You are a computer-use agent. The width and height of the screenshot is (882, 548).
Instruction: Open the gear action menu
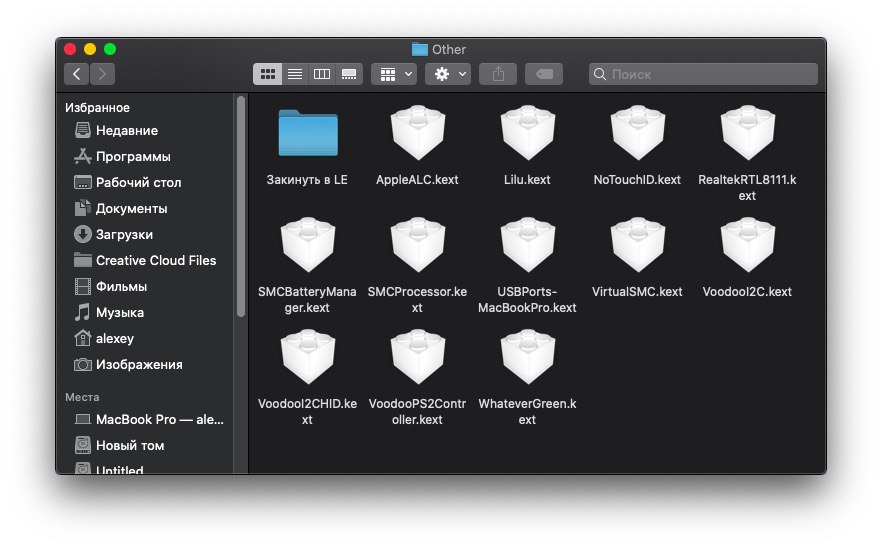pyautogui.click(x=448, y=74)
